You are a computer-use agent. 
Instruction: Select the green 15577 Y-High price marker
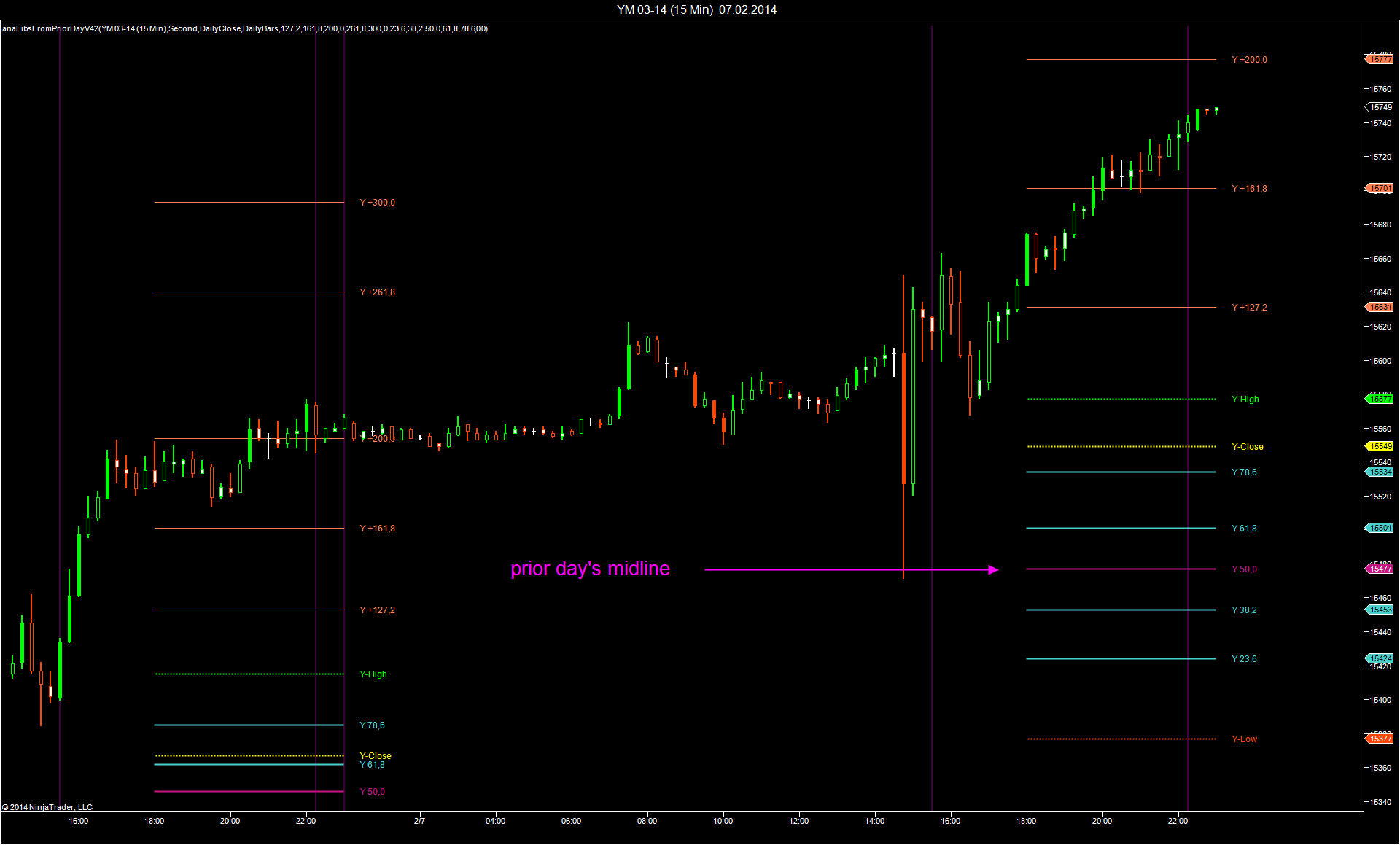[x=1380, y=399]
